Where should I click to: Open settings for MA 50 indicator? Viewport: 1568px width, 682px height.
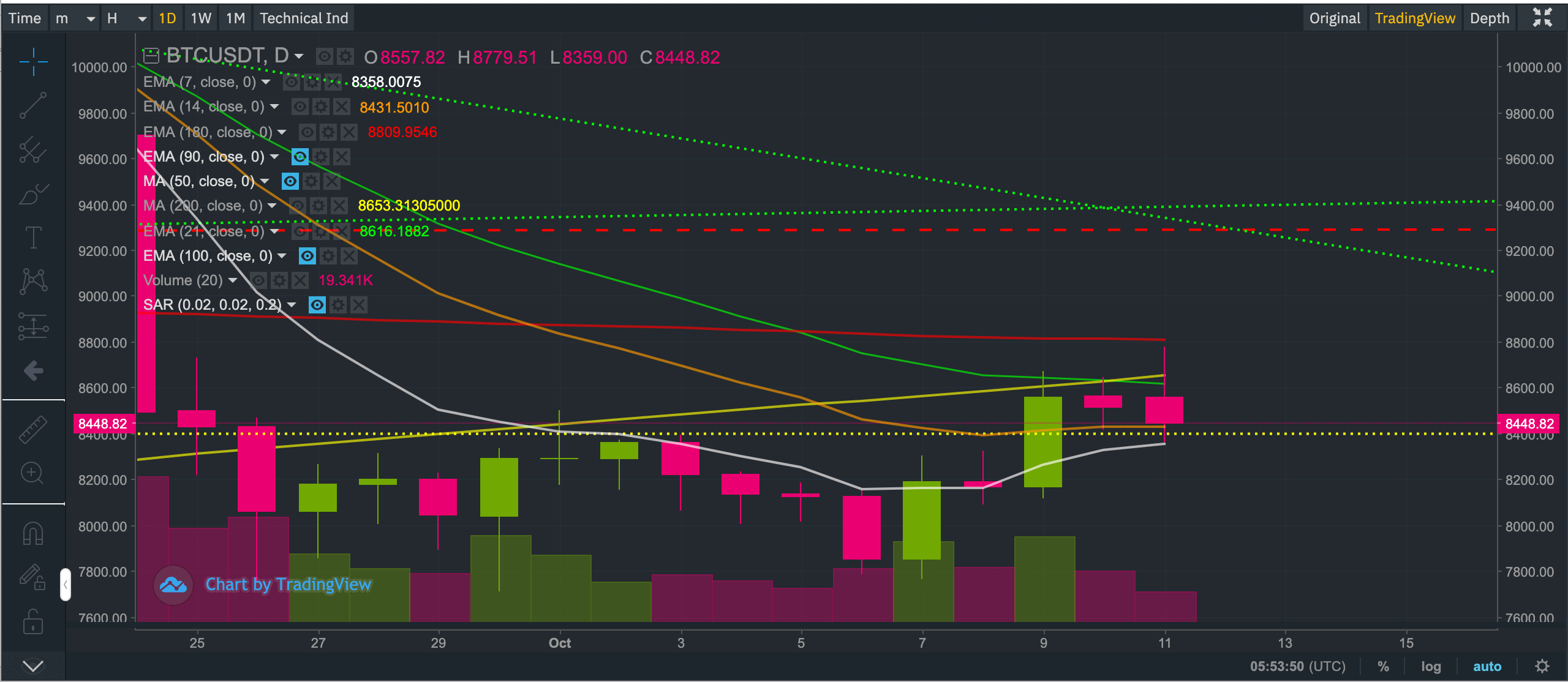click(311, 181)
